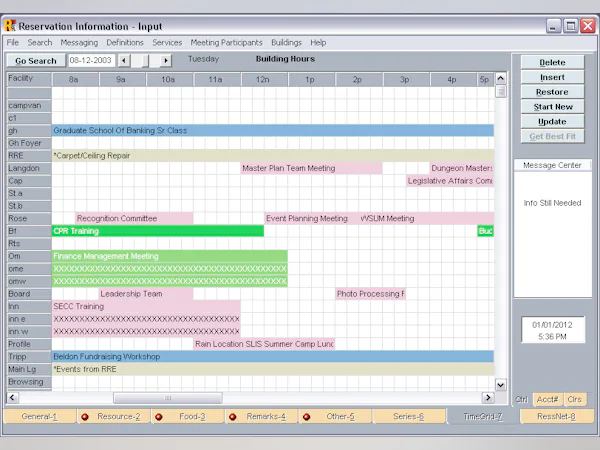Open the File menu
Image resolution: width=600 pixels, height=450 pixels.
[x=13, y=42]
